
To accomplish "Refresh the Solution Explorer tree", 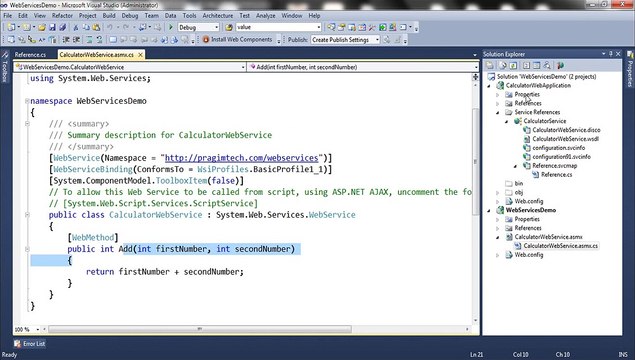I will point(513,65).
